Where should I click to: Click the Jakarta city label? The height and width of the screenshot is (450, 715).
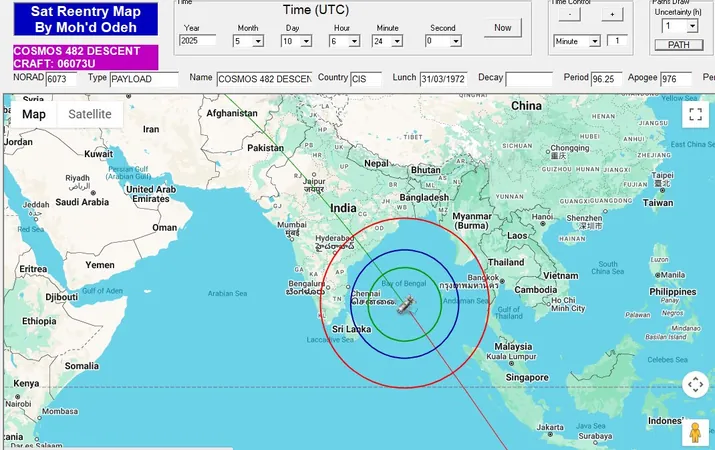point(550,427)
